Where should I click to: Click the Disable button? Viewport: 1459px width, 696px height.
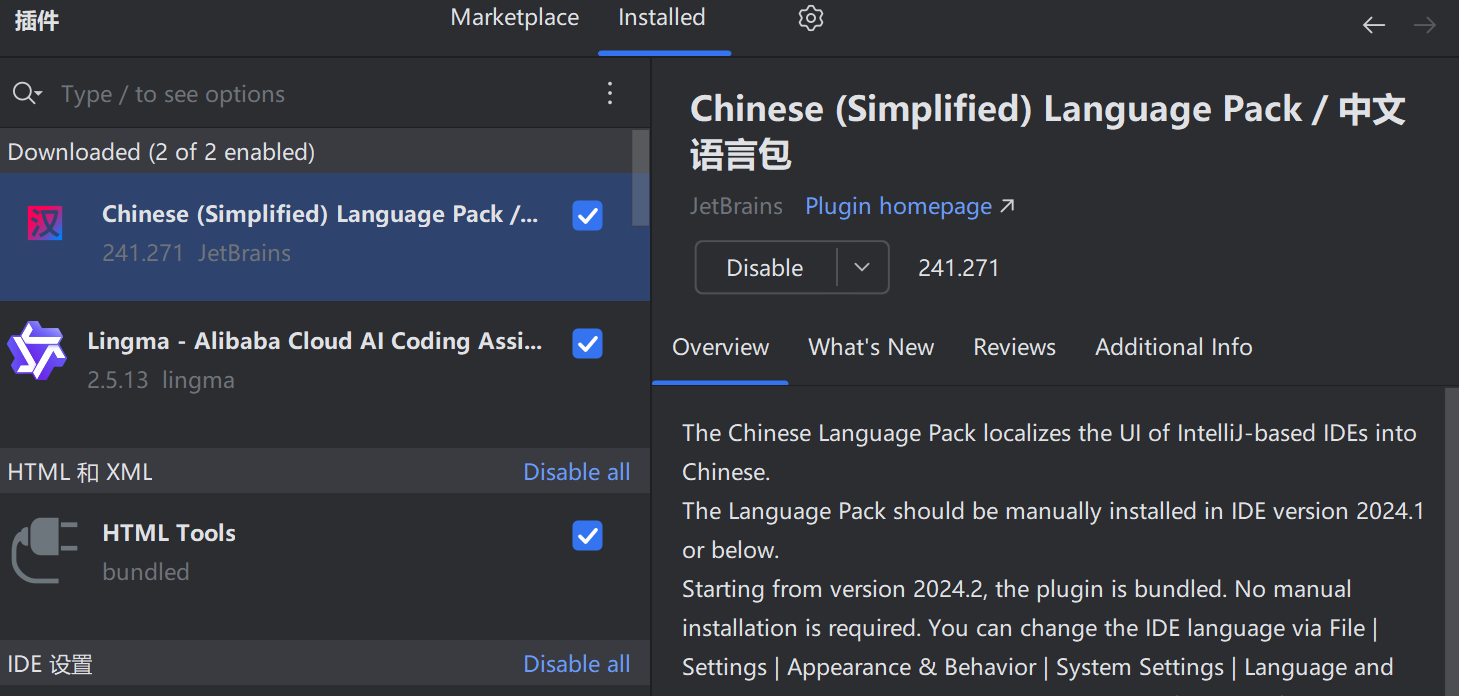point(765,267)
